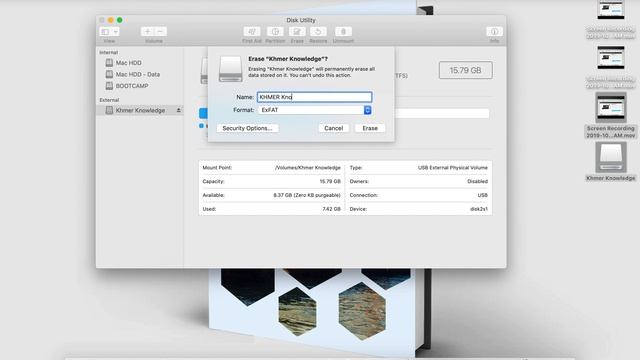The height and width of the screenshot is (360, 640).
Task: Click the Device disk2s1 value
Action: [479, 209]
